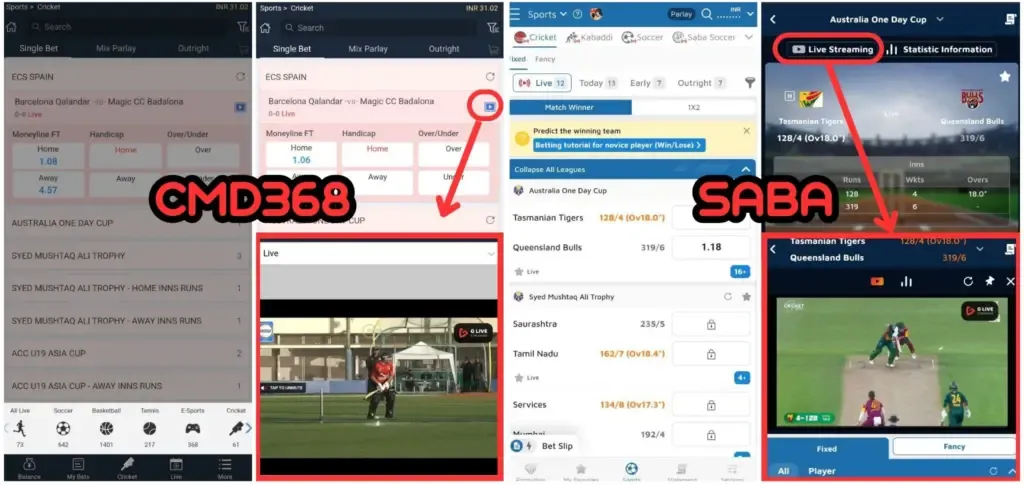Tap home icon in CMD368 live-video screen

click(264, 28)
